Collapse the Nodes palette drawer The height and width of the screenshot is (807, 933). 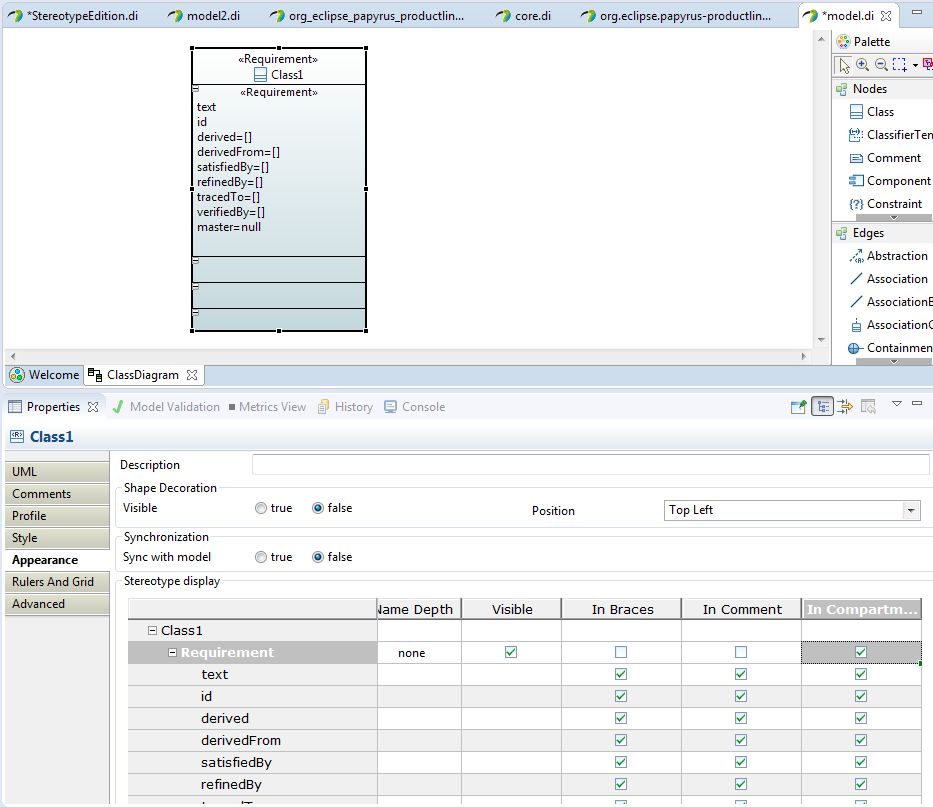click(869, 89)
